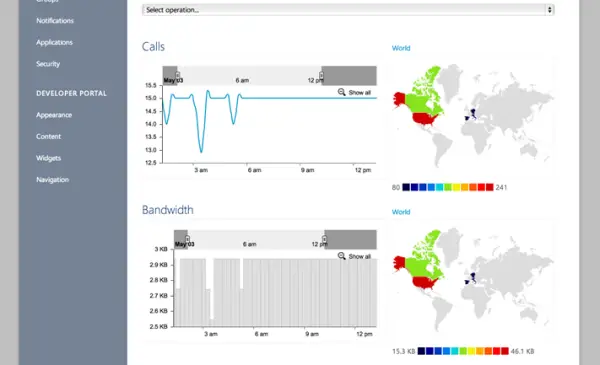Open the Appearance page in Developer Portal
Screen dimensions: 600x365
(54, 115)
